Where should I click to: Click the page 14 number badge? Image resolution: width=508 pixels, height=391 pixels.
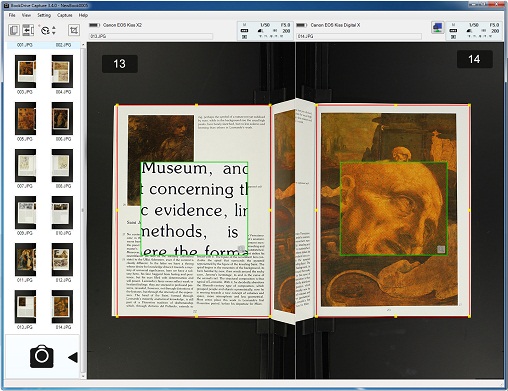pos(474,59)
